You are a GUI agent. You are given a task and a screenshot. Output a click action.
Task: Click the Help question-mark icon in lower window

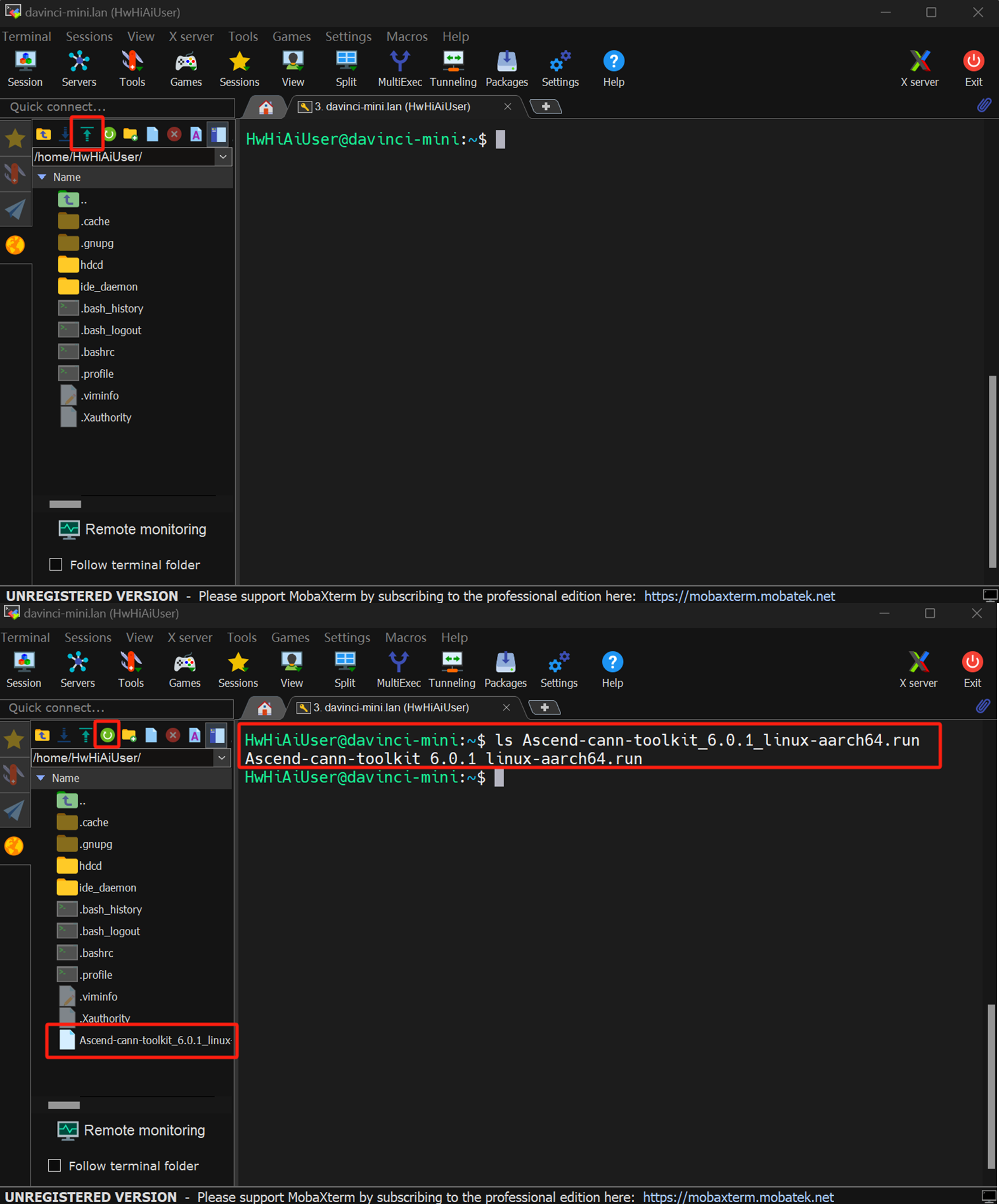tap(612, 670)
